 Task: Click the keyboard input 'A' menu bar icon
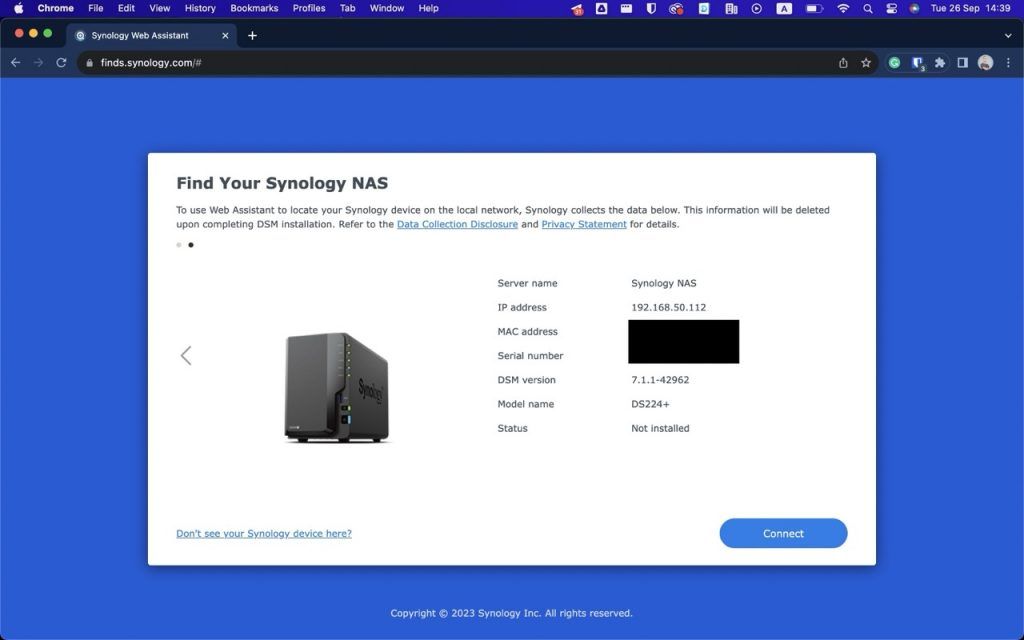784,8
